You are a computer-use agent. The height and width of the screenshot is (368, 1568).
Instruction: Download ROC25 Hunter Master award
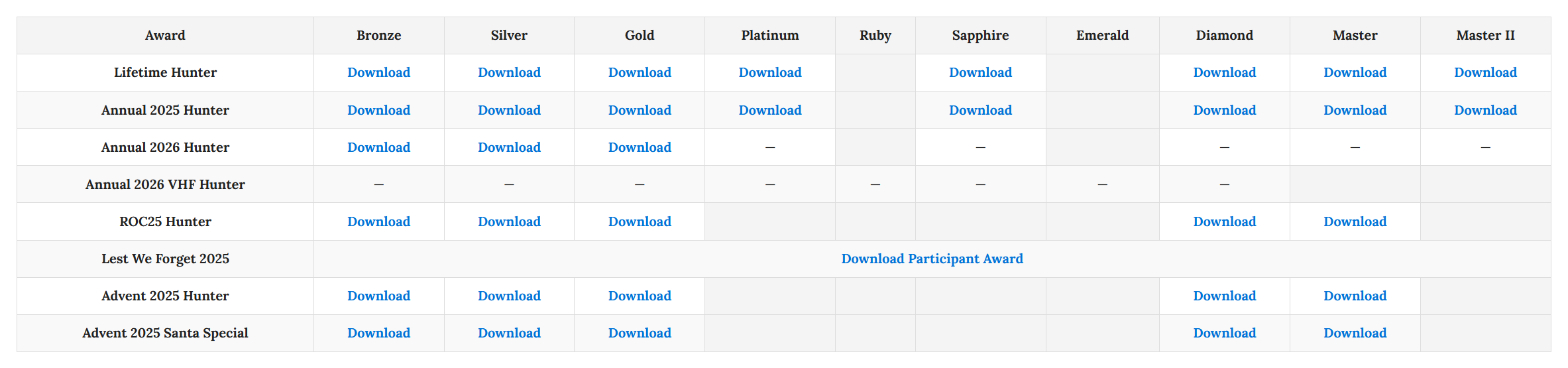[1355, 221]
